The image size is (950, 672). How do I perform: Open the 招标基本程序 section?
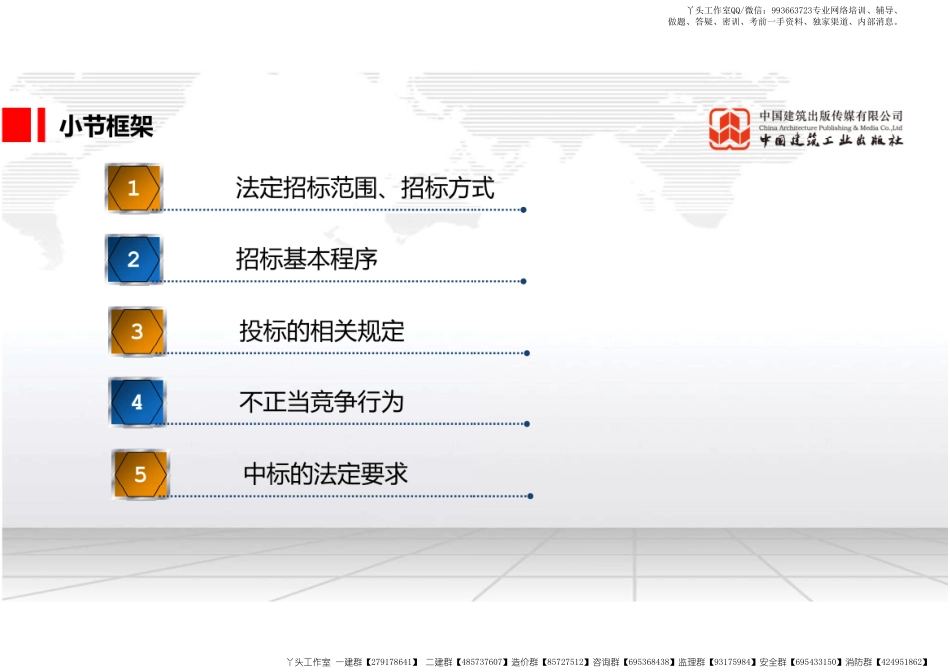pos(307,260)
